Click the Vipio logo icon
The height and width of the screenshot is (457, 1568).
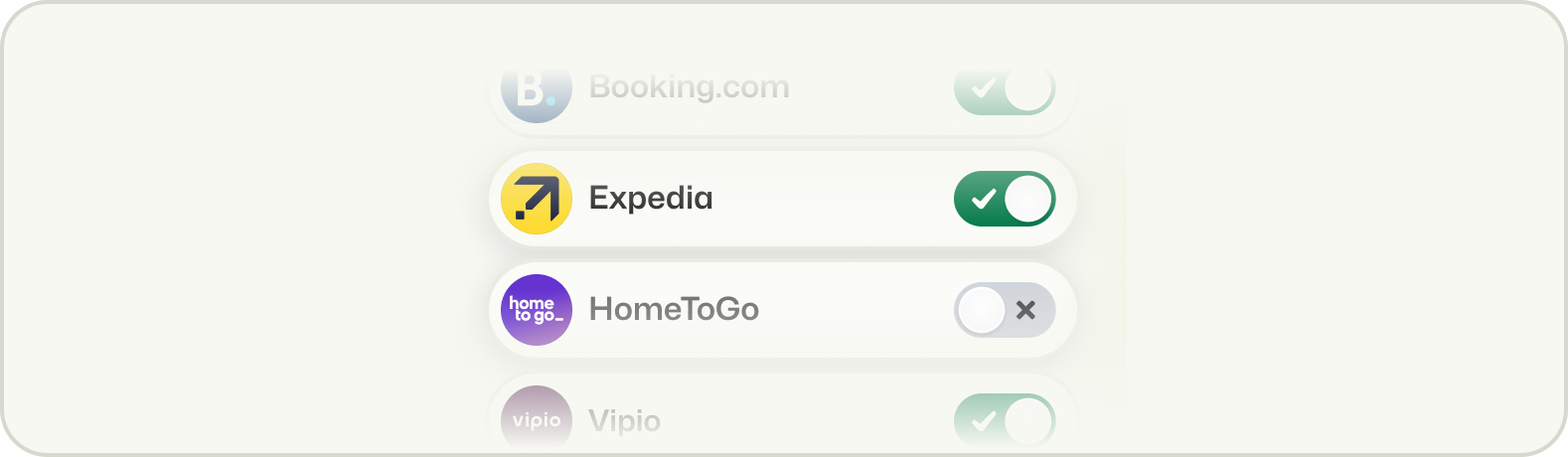pos(537,419)
